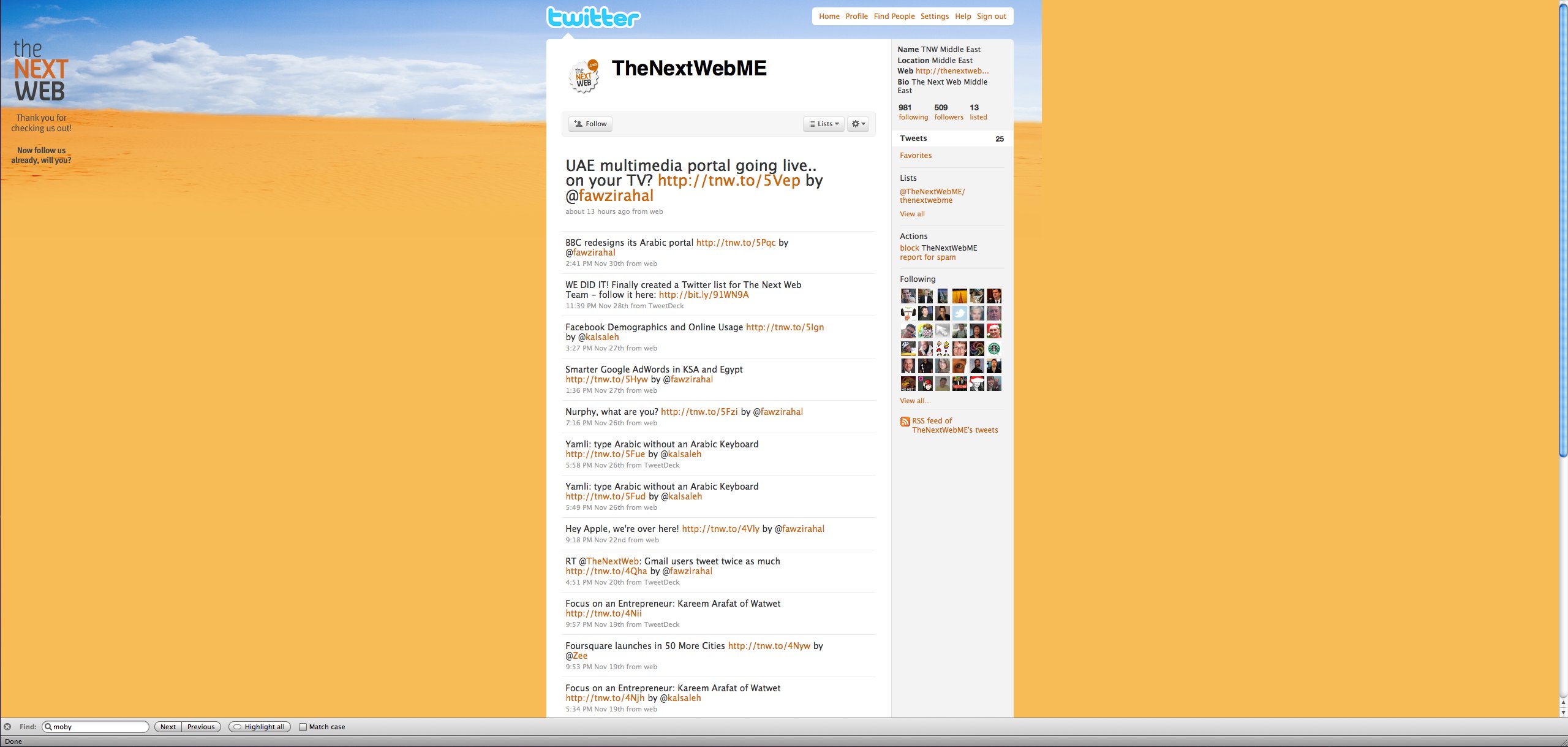Click the Twitter logo
Image resolution: width=1568 pixels, height=747 pixels.
(x=593, y=17)
